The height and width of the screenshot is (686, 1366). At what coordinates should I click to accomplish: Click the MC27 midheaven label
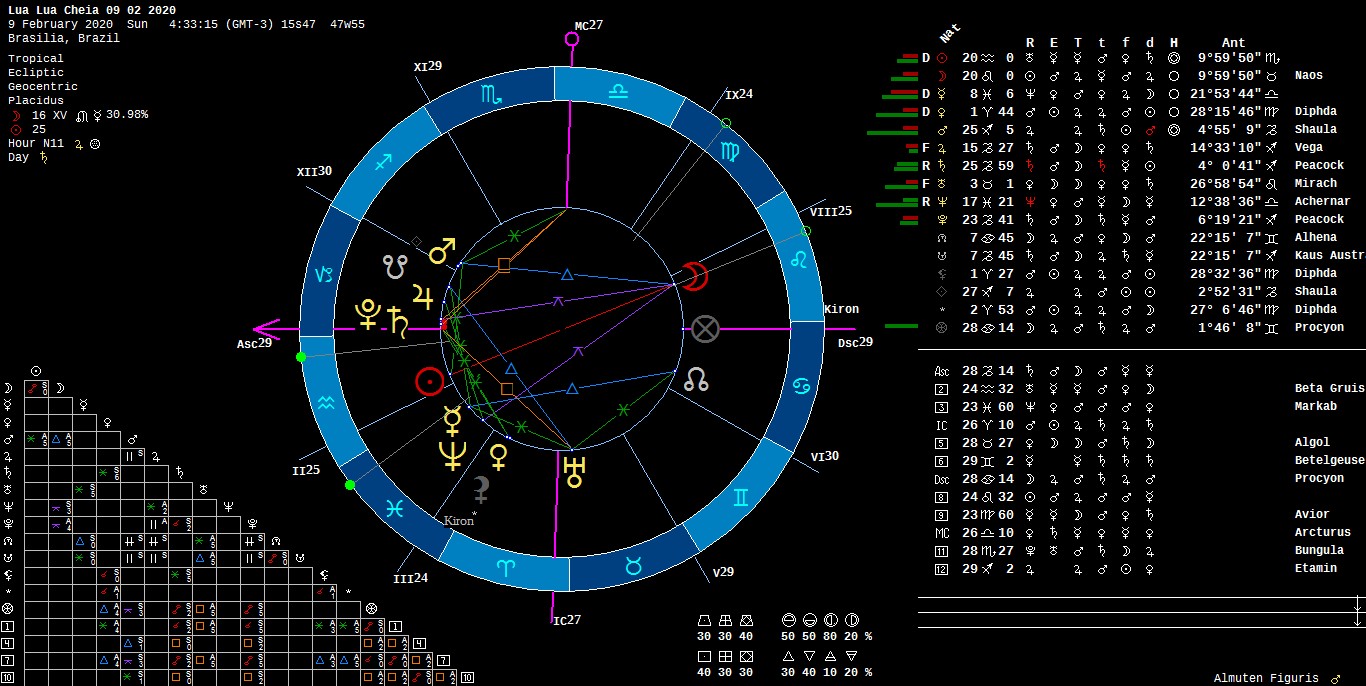pyautogui.click(x=589, y=26)
